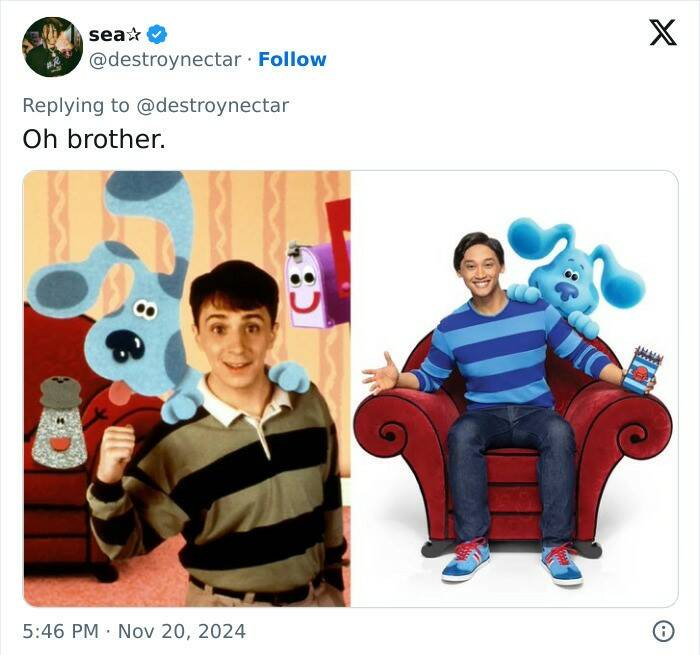Click the 'Oh brother.' tweet text
This screenshot has height=655, width=700.
[x=93, y=139]
